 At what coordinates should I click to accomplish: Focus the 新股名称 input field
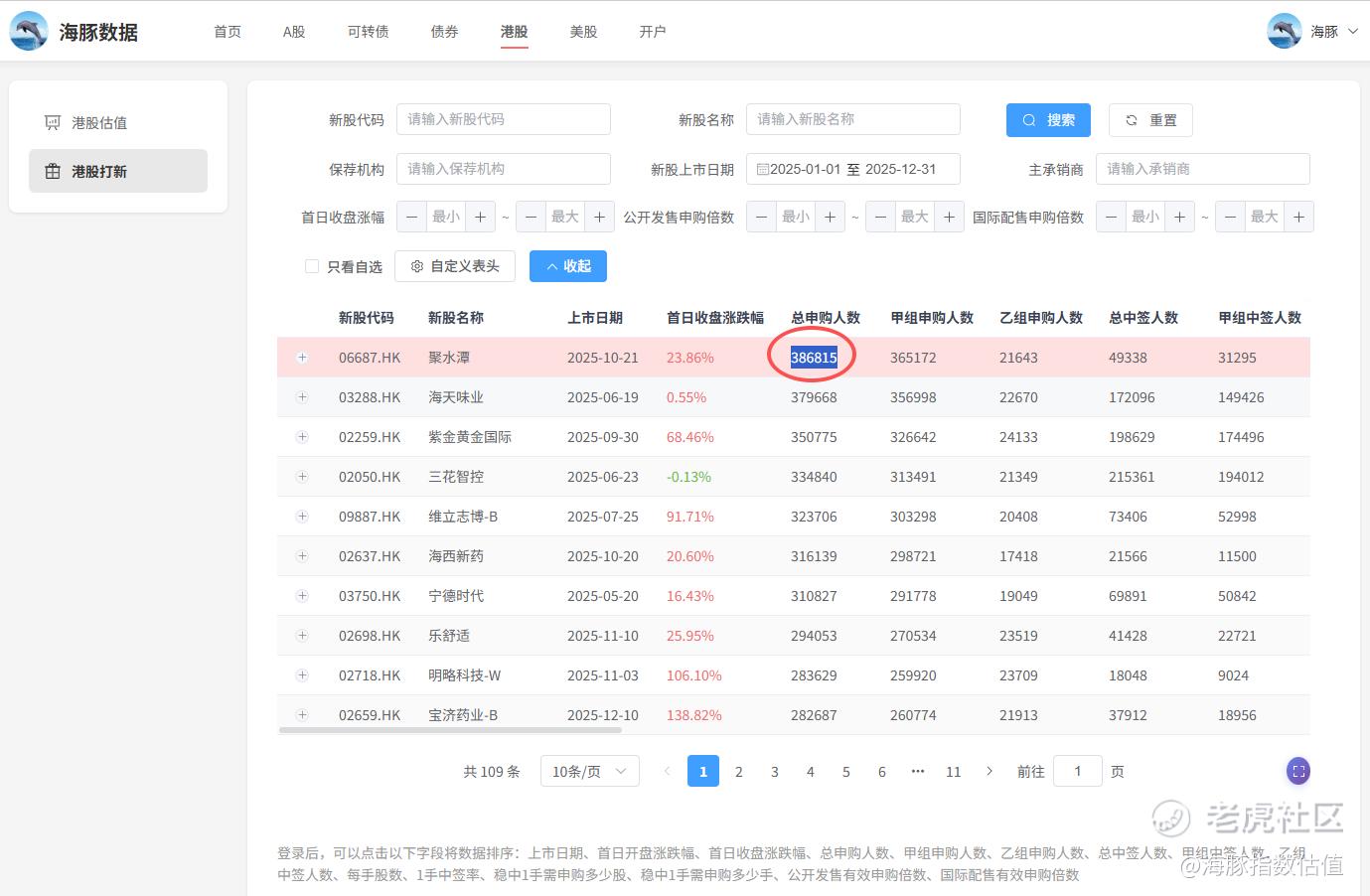(x=853, y=119)
